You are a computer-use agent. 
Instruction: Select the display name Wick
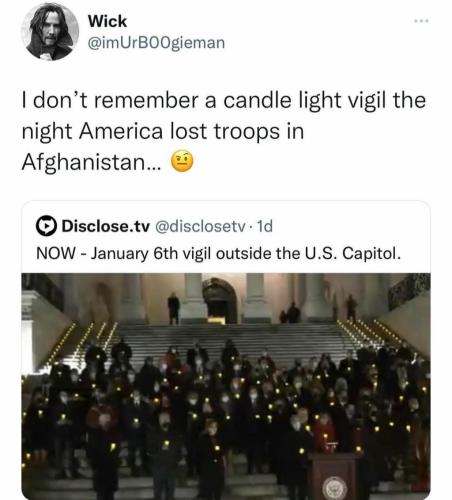(x=107, y=22)
